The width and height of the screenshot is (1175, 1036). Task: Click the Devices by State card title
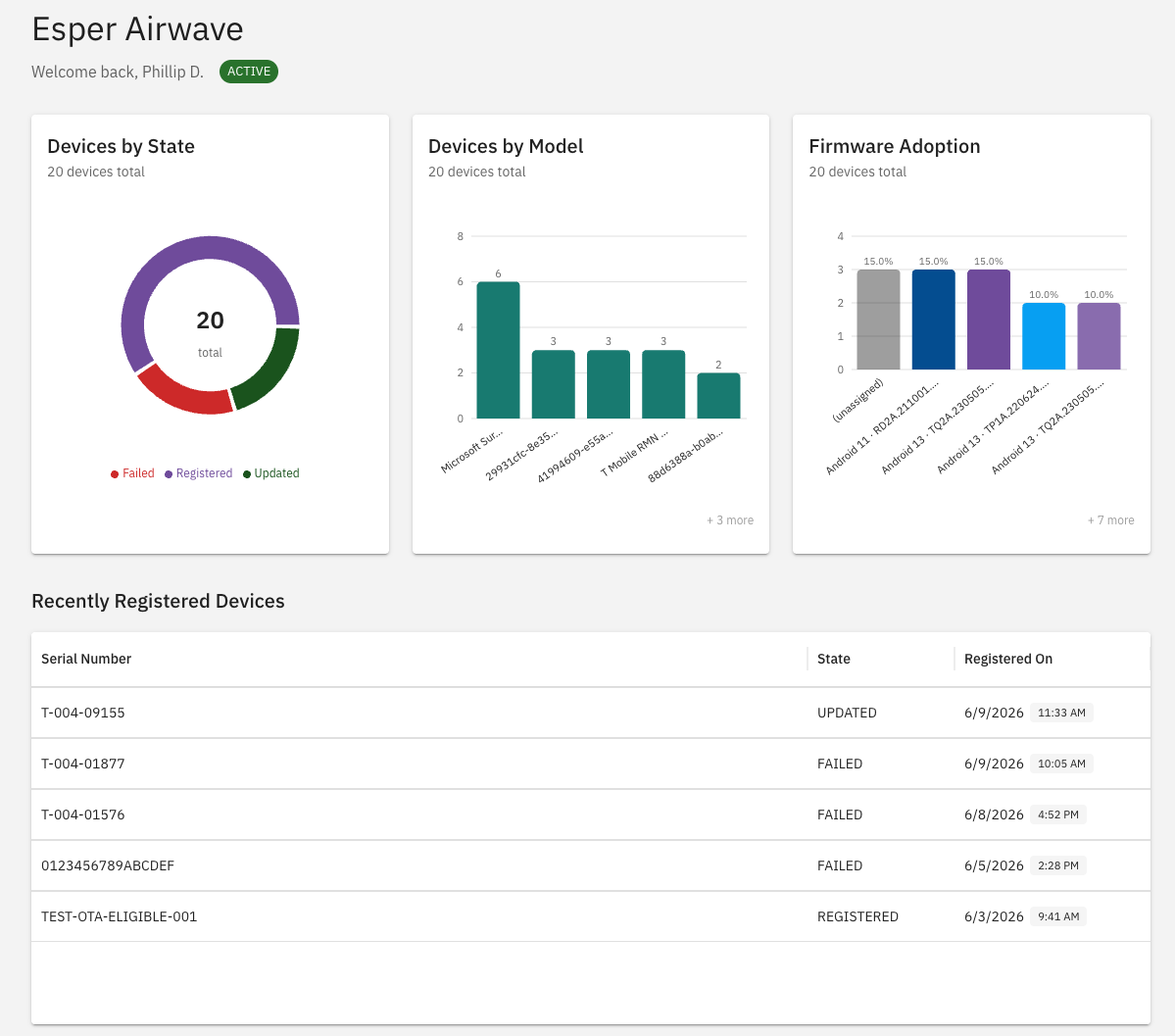click(x=121, y=146)
